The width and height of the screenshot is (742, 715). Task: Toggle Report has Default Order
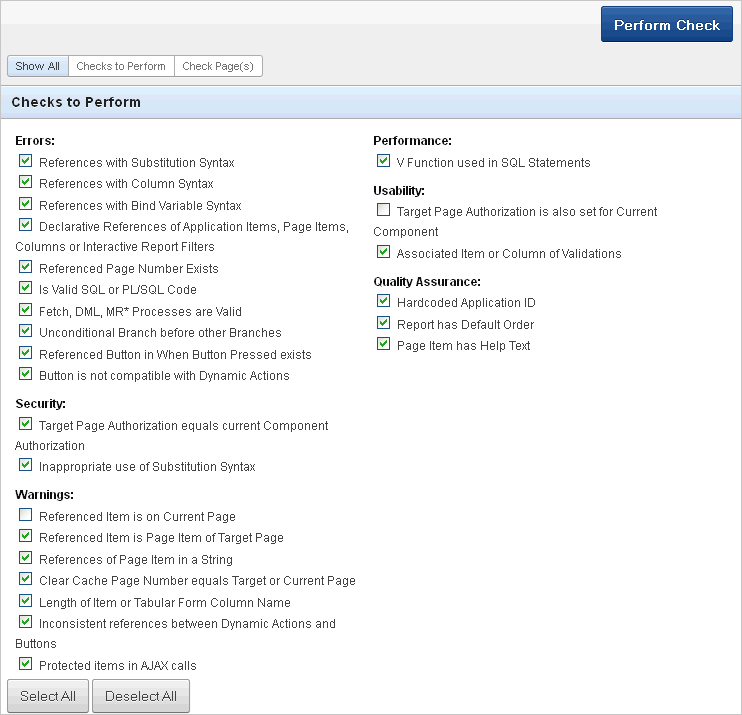tap(383, 323)
